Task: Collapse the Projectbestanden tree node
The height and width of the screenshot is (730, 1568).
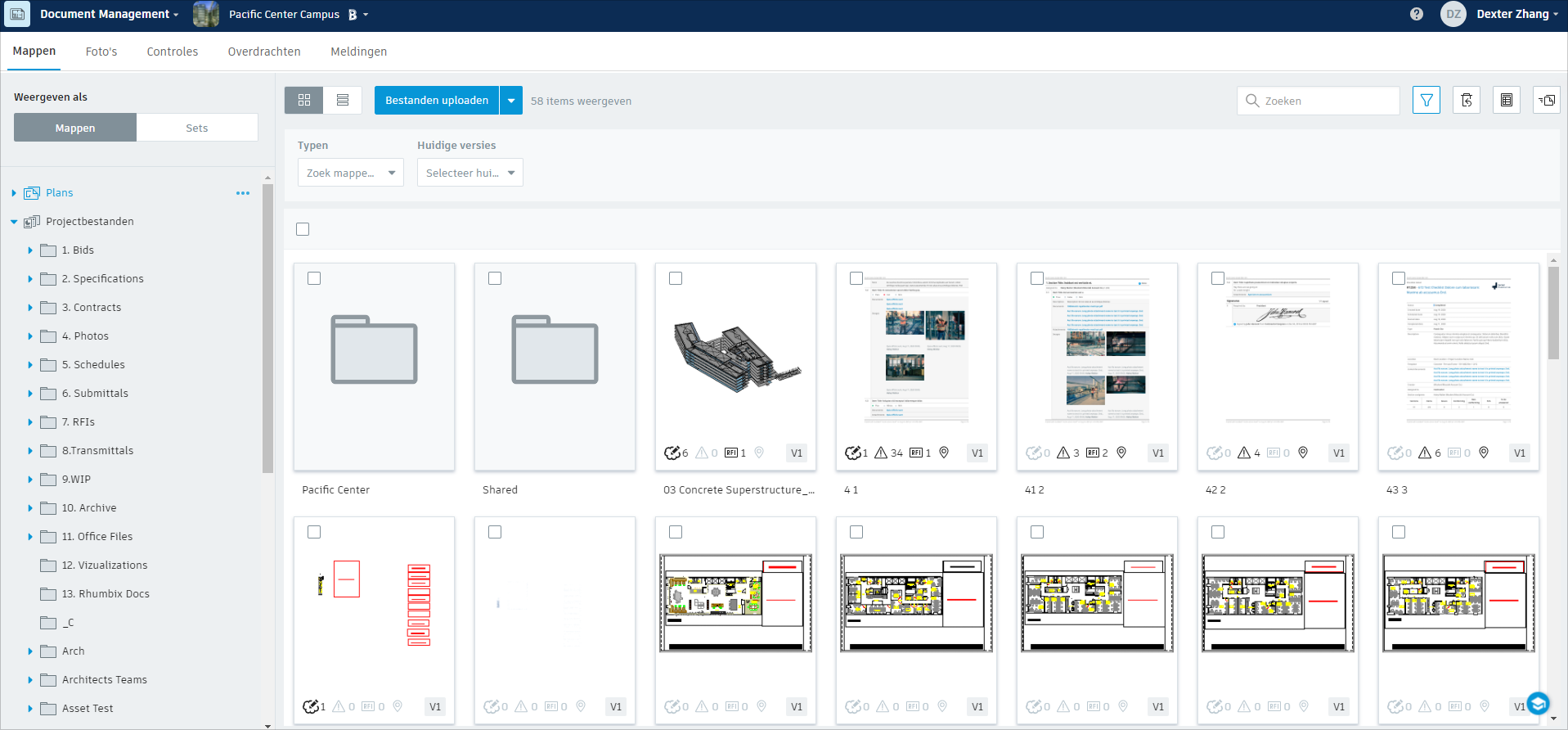Action: pyautogui.click(x=14, y=222)
